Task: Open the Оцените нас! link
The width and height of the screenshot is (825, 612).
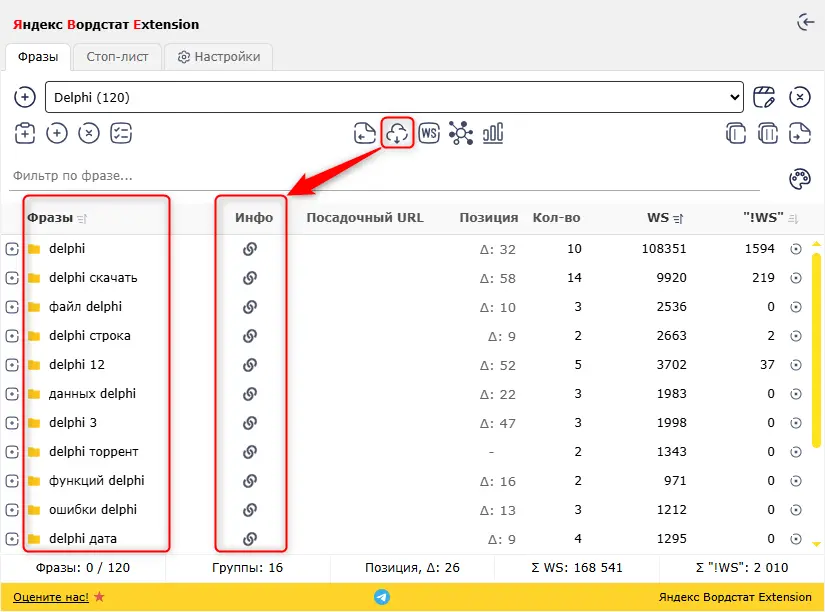Action: (51, 597)
